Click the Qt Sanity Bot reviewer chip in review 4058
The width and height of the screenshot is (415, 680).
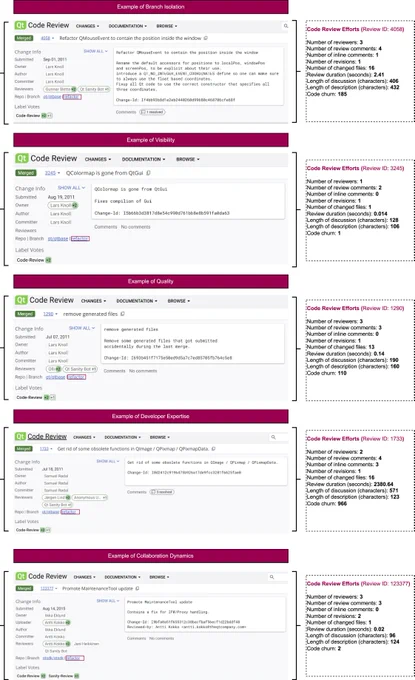click(94, 89)
